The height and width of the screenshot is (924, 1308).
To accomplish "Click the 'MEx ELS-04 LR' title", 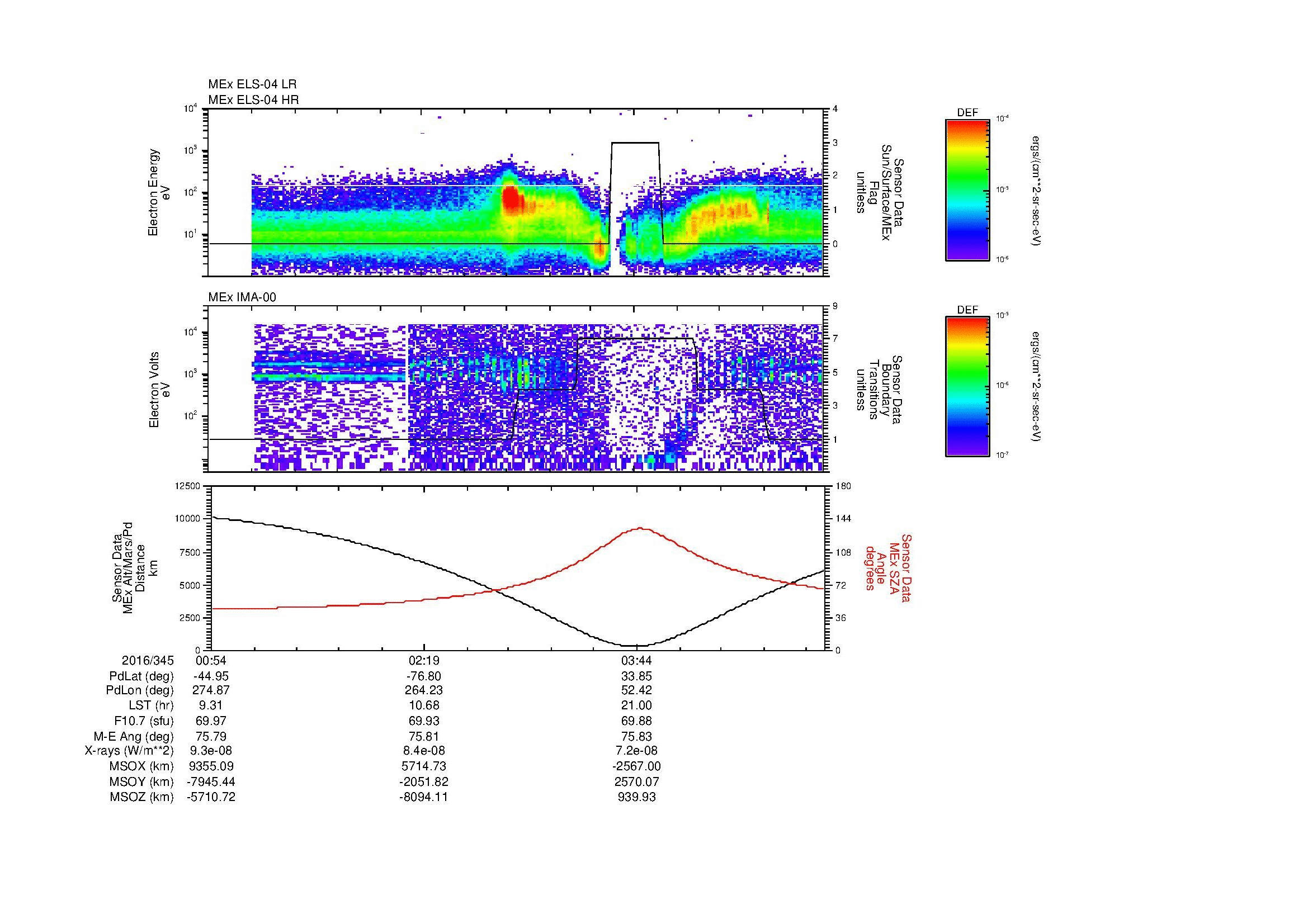I will (x=252, y=84).
